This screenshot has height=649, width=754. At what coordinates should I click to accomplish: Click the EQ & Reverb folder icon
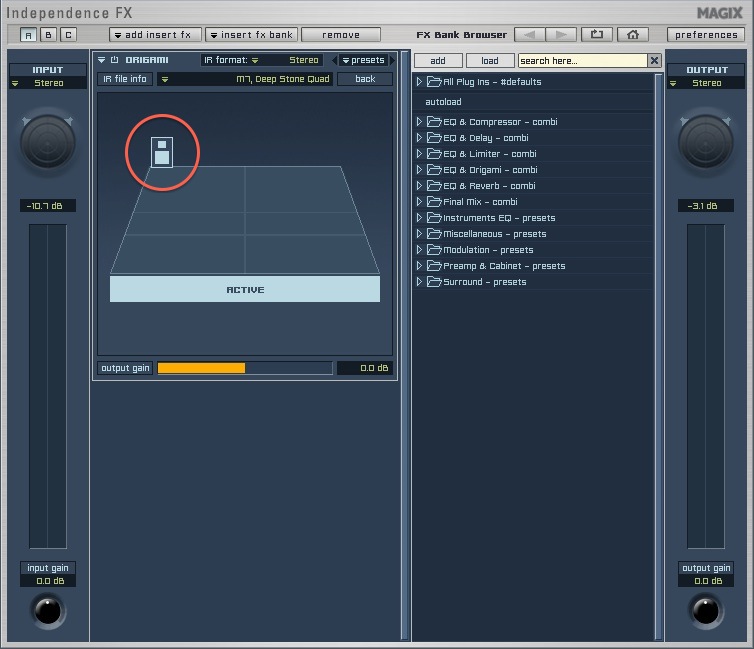click(434, 186)
